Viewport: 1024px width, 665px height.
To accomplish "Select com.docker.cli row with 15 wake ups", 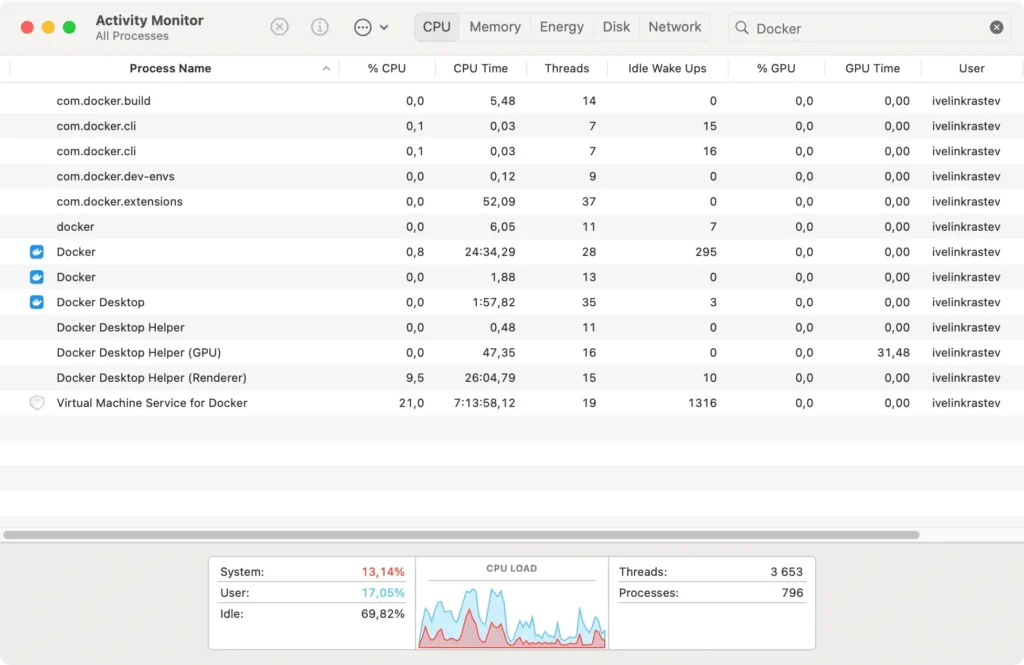I will tap(512, 126).
